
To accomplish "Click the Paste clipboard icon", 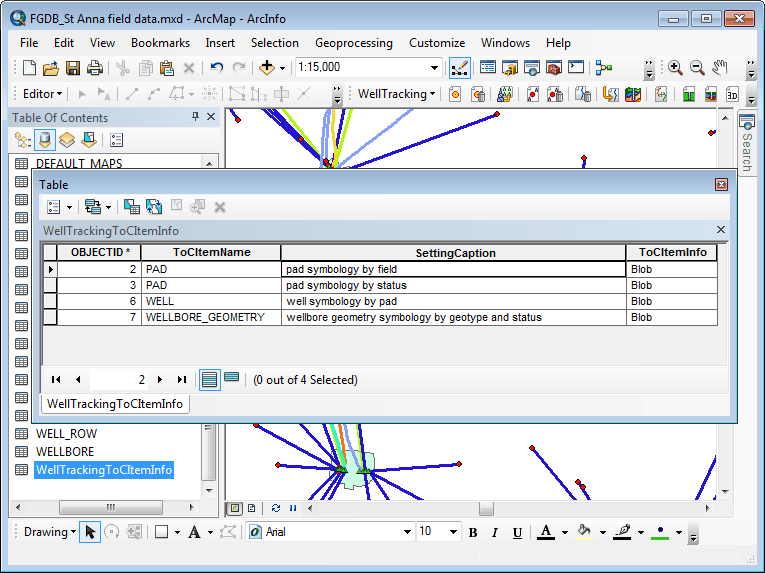I will (x=167, y=68).
